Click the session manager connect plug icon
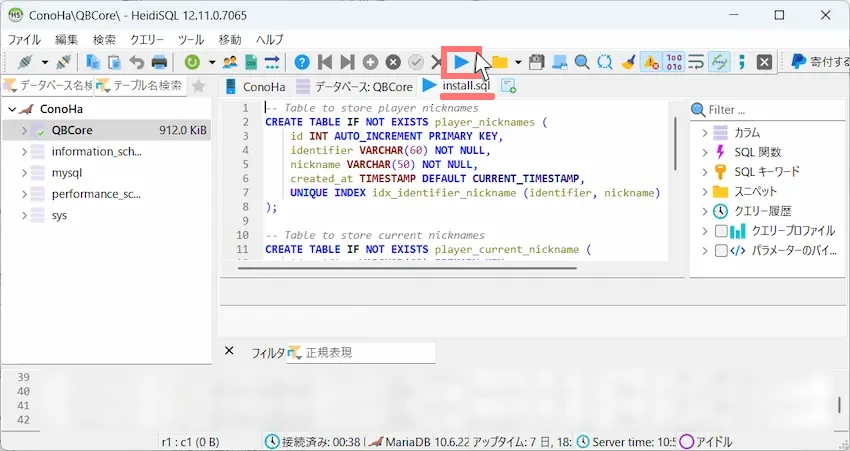This screenshot has height=451, width=850. 25,62
